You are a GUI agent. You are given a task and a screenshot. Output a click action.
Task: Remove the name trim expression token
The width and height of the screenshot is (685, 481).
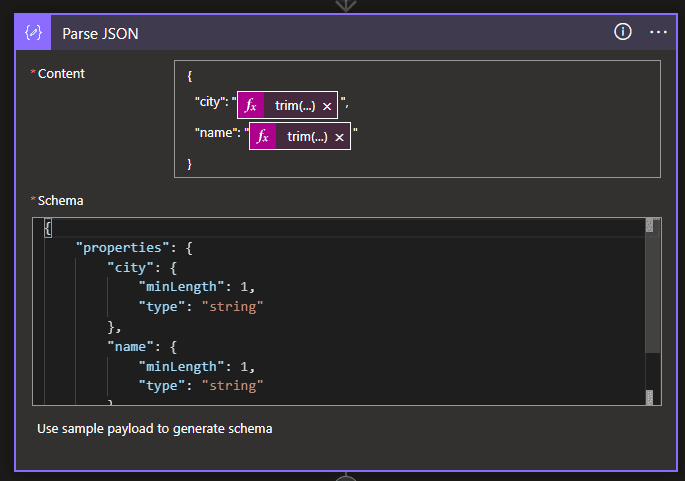(x=339, y=137)
